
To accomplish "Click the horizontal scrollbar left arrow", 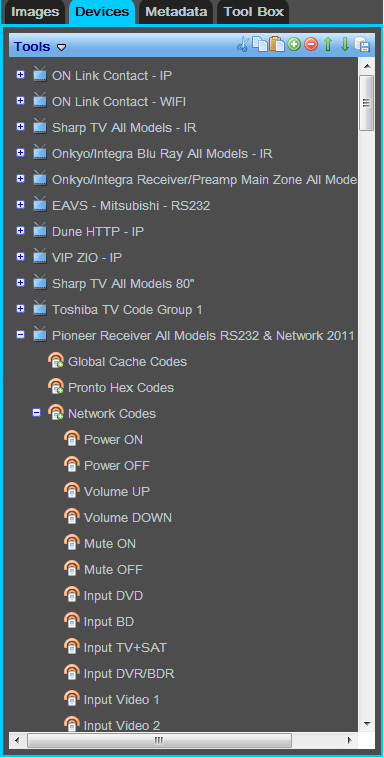I will [x=17, y=740].
